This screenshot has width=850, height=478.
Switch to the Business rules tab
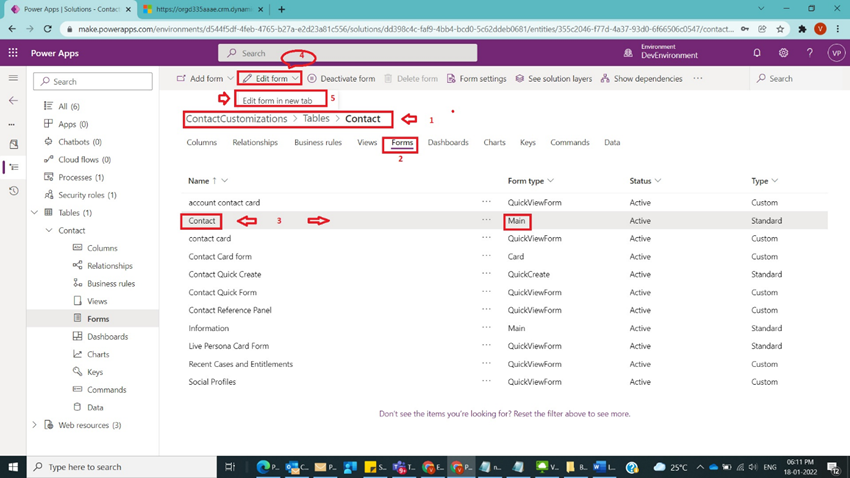[x=318, y=143]
